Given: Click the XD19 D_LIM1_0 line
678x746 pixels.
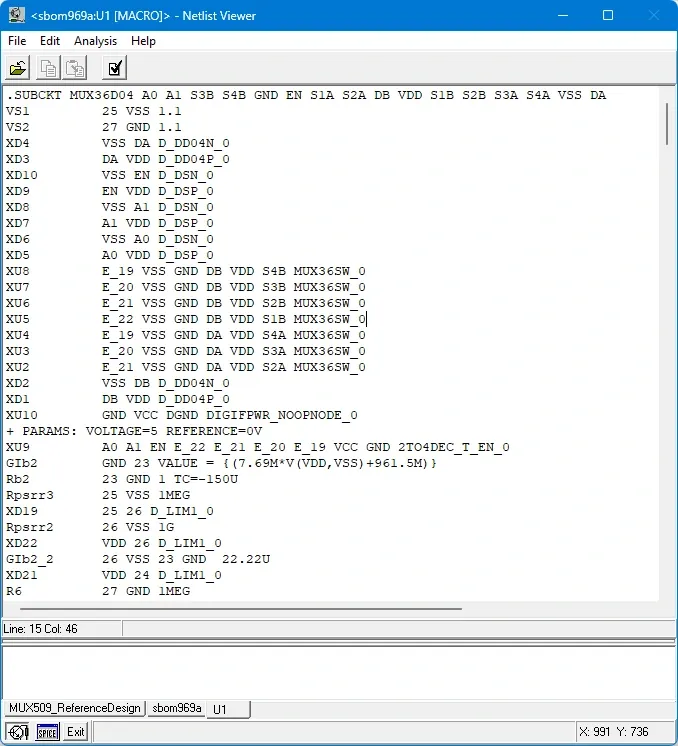Looking at the screenshot, I should point(109,511).
